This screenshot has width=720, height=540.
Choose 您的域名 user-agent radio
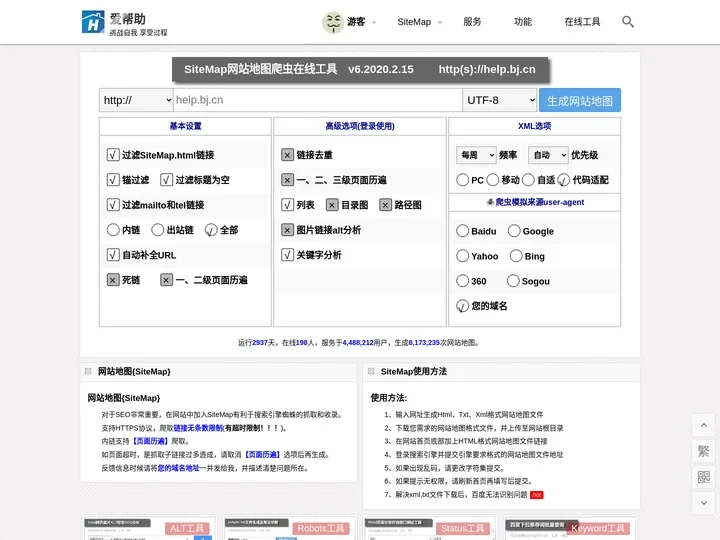462,306
